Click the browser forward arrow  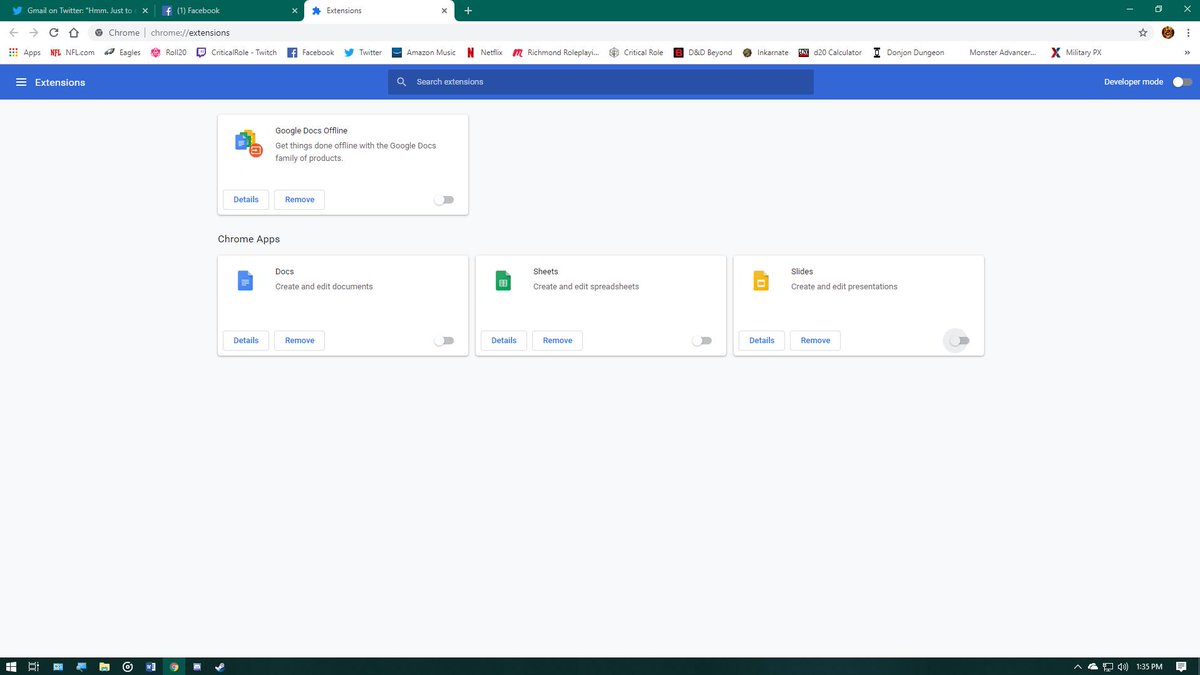coord(33,32)
